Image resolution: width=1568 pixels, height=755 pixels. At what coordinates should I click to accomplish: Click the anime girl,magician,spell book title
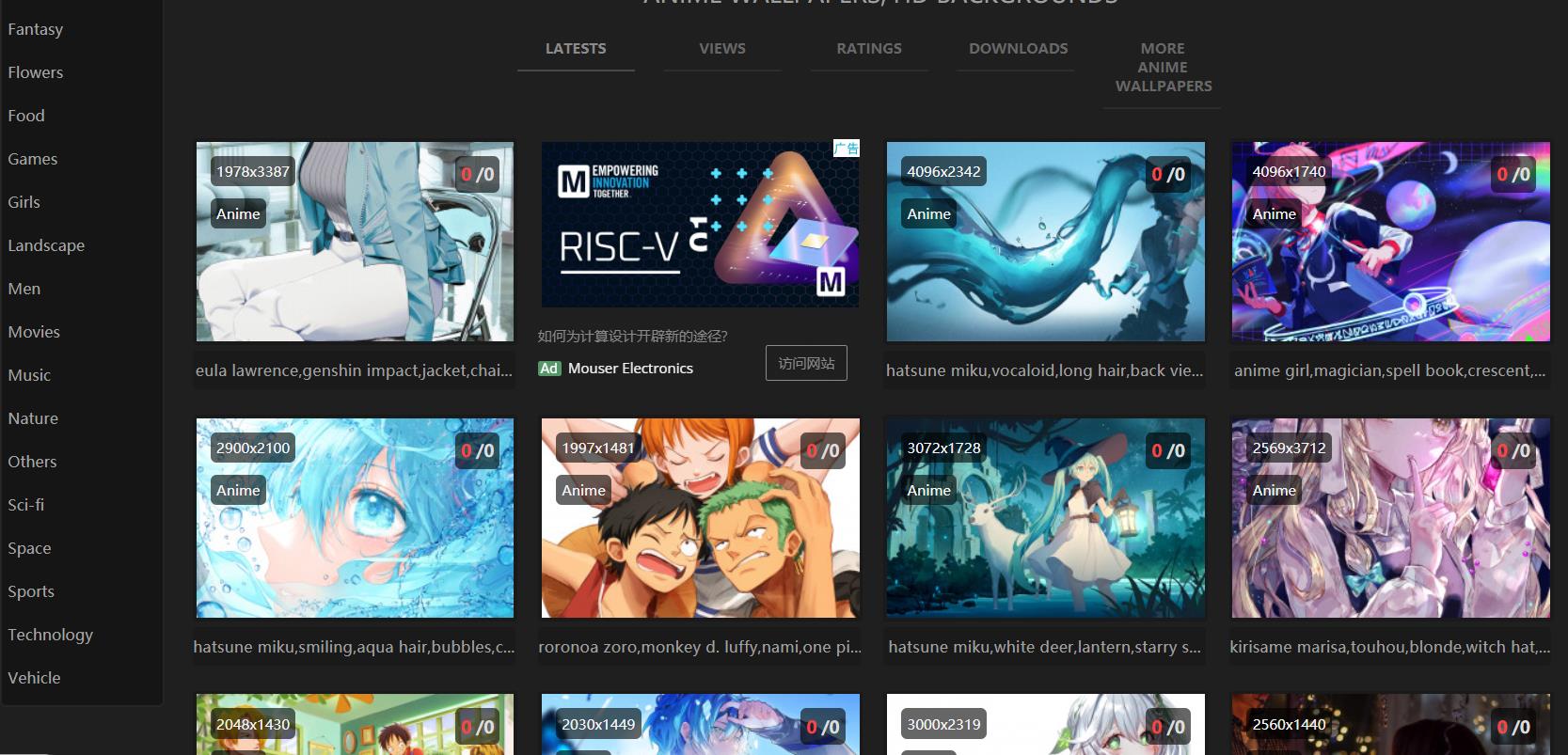pyautogui.click(x=1389, y=370)
